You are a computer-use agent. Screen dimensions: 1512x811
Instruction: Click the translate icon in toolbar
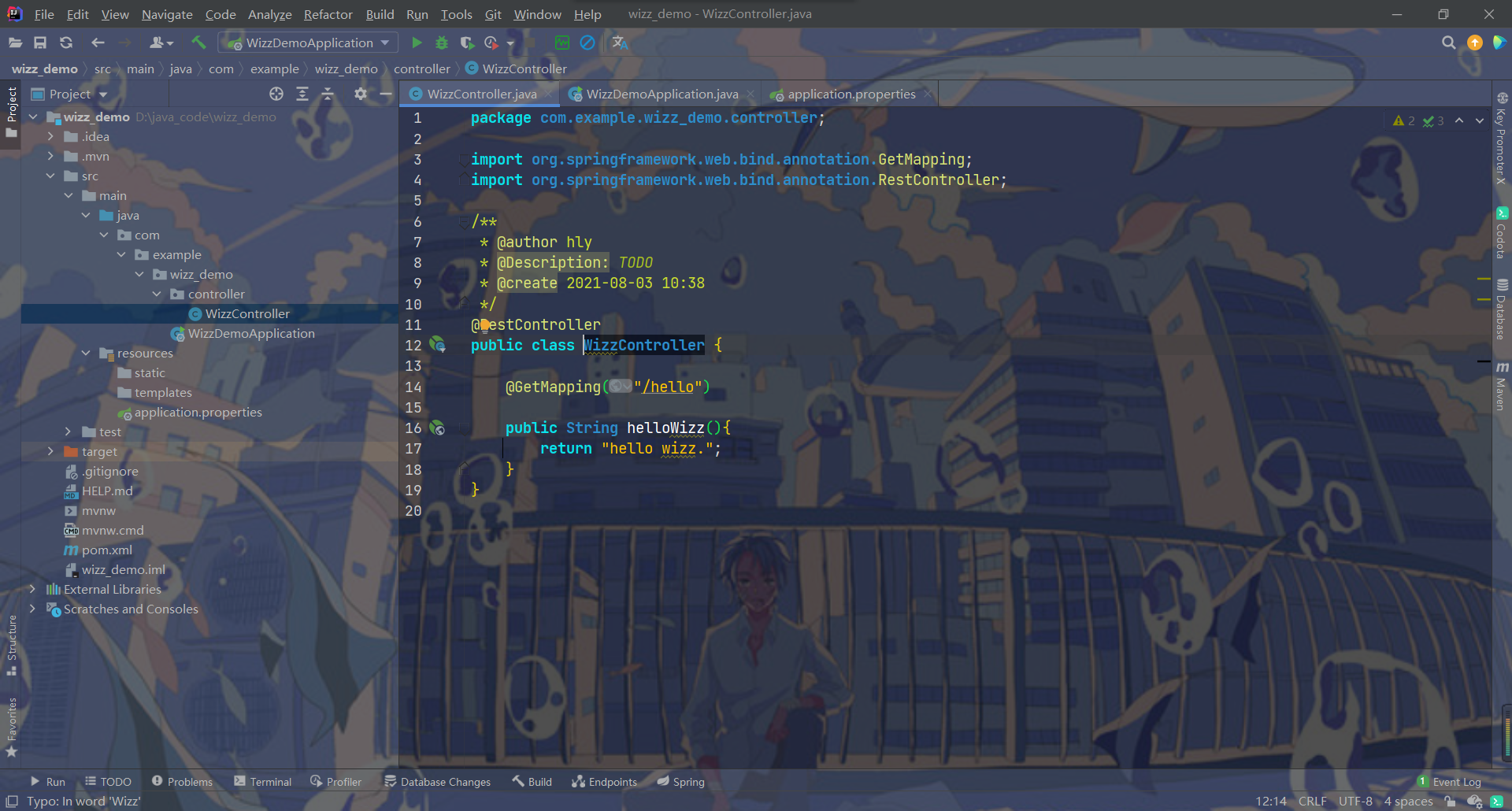tap(620, 43)
